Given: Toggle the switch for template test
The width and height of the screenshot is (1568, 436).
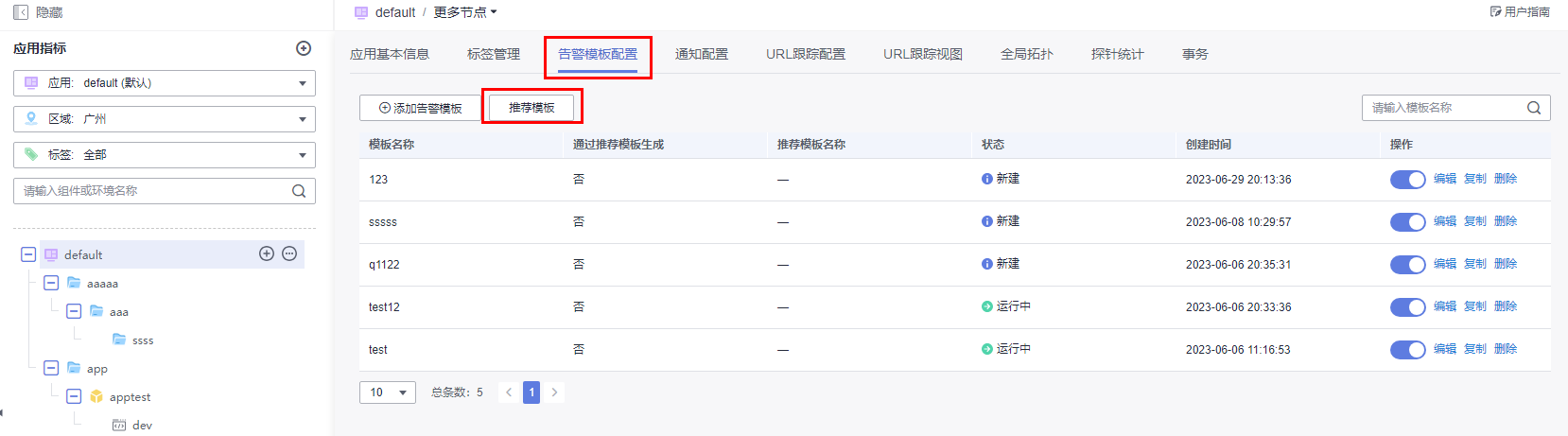Looking at the screenshot, I should click(1407, 350).
